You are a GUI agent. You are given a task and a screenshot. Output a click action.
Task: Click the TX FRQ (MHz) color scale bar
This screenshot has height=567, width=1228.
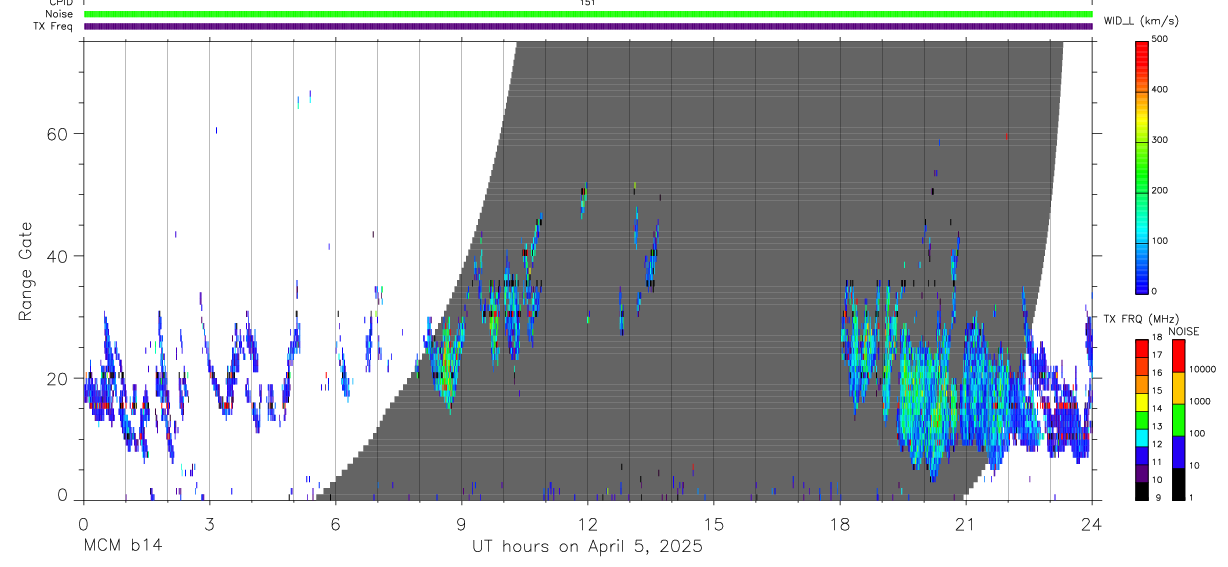point(1142,419)
